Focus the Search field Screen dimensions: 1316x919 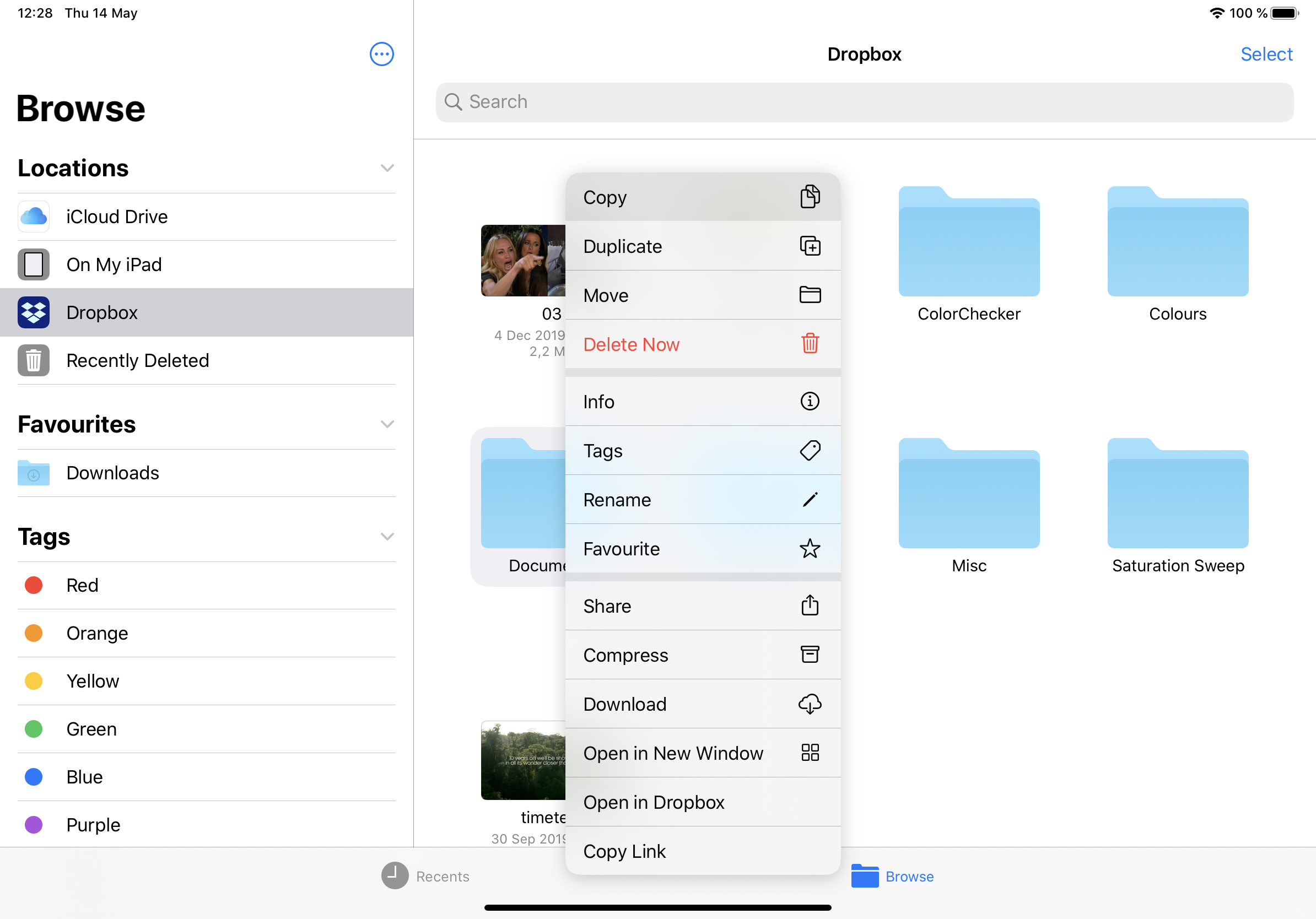[x=864, y=102]
